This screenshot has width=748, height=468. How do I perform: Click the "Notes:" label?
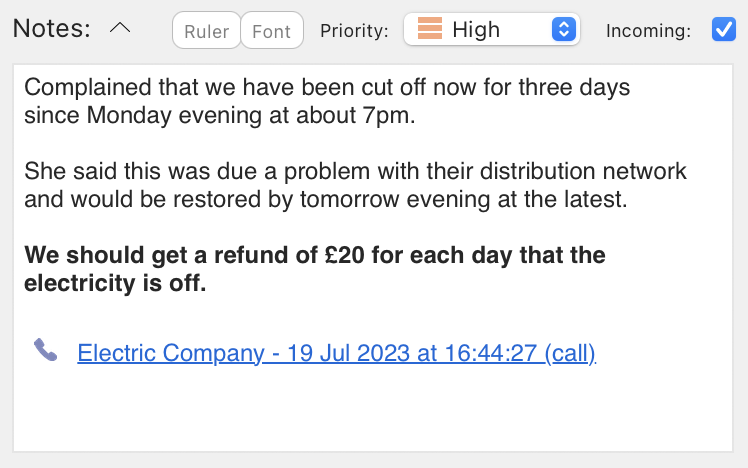[52, 30]
